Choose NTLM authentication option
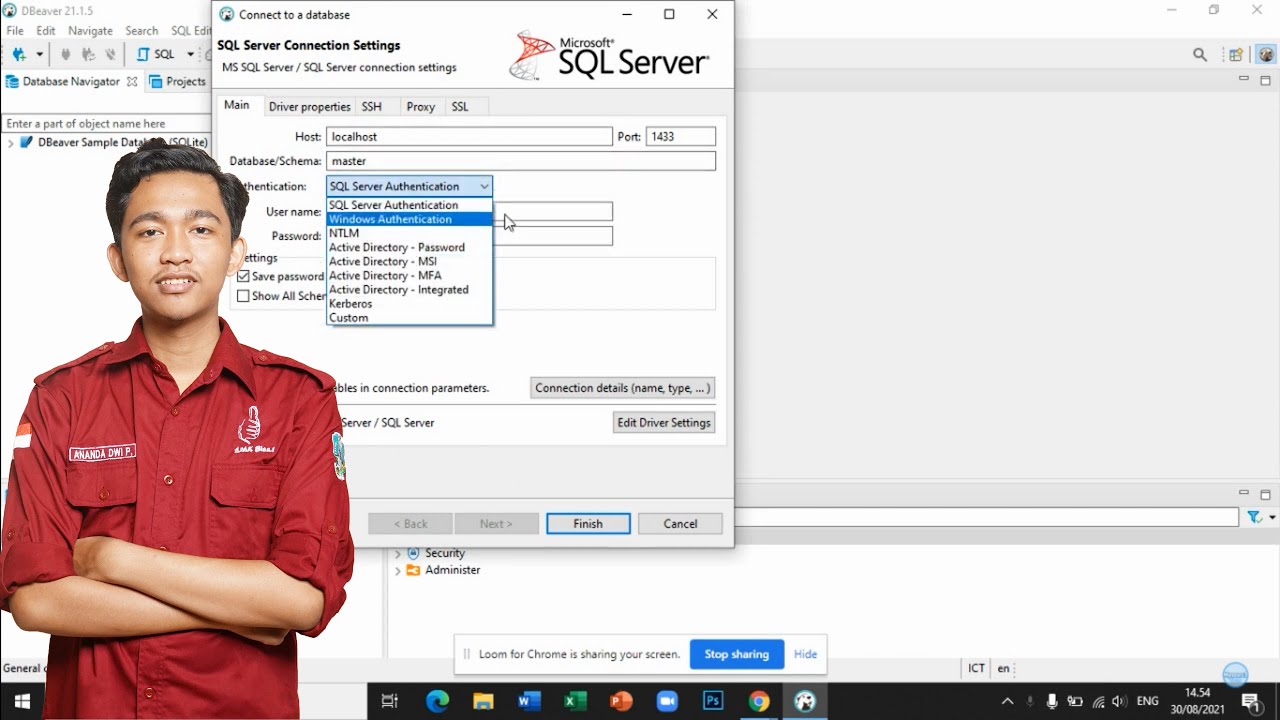1280x720 pixels. [410, 233]
